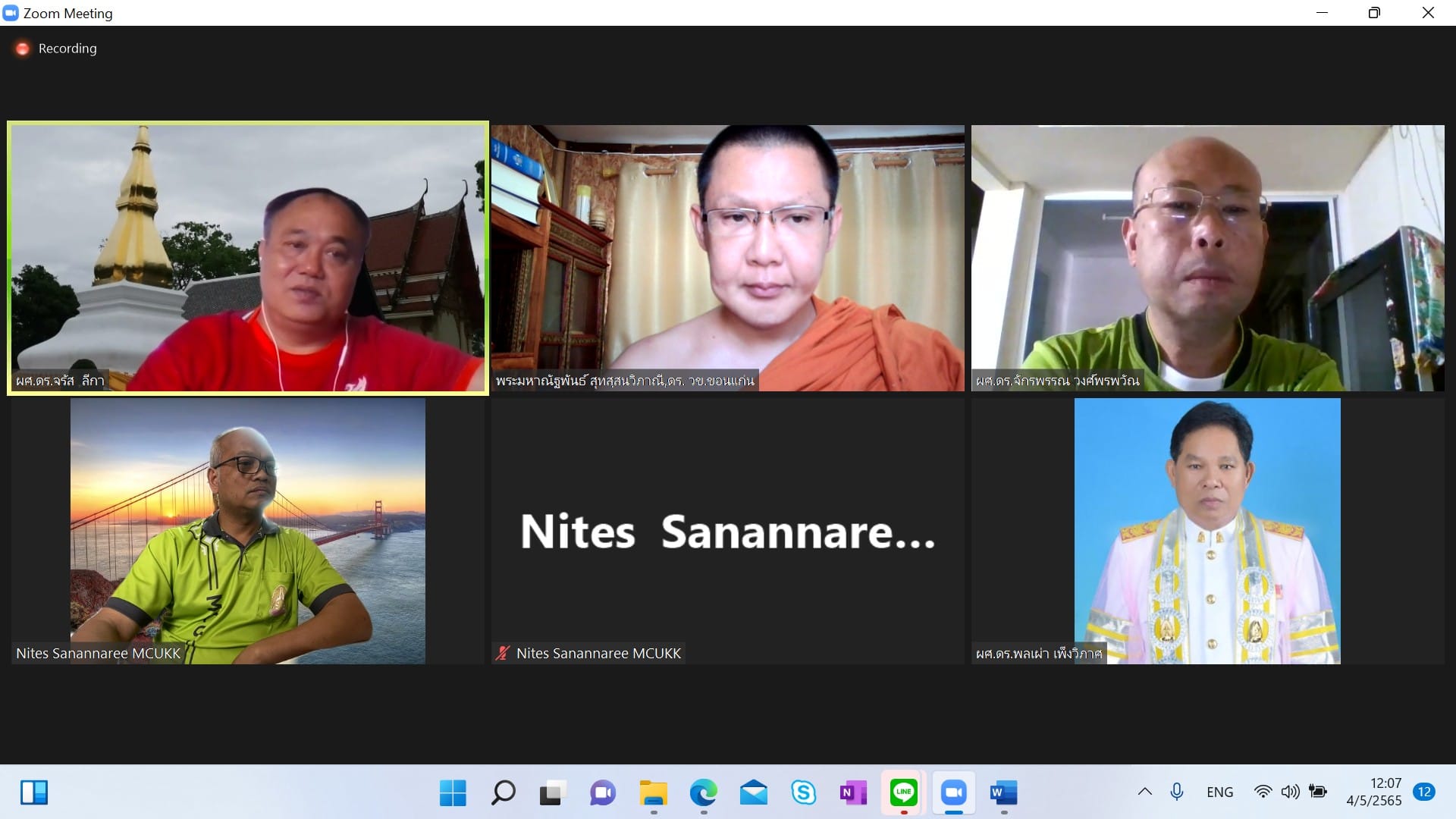Minimize the Zoom Meeting window
The height and width of the screenshot is (819, 1456).
[x=1322, y=13]
